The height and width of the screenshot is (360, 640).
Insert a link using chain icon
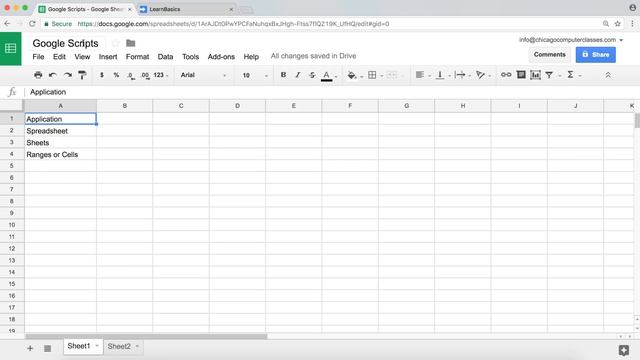506,75
